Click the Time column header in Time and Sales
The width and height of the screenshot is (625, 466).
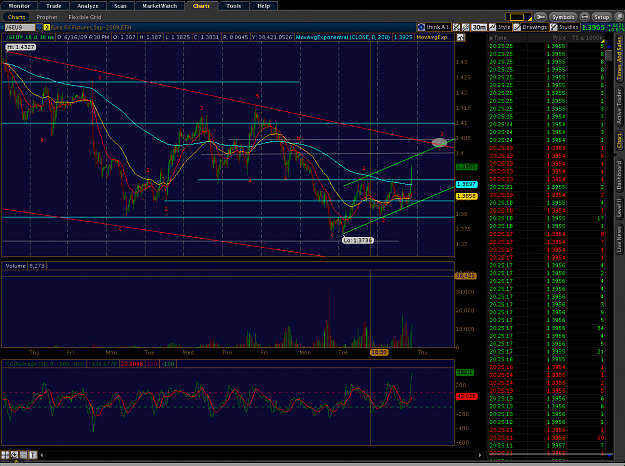pyautogui.click(x=500, y=38)
